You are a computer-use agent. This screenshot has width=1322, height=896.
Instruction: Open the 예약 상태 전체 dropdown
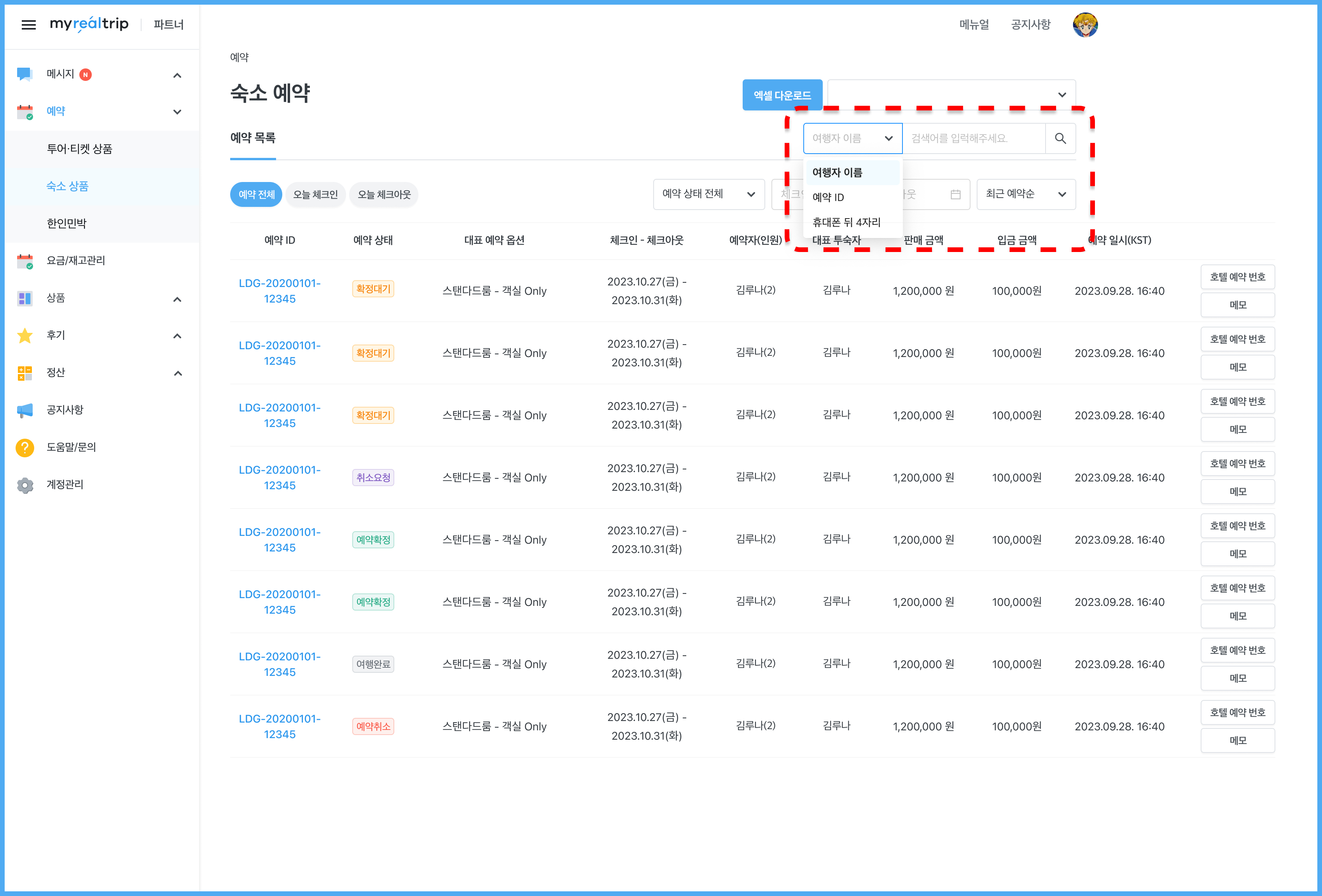708,194
